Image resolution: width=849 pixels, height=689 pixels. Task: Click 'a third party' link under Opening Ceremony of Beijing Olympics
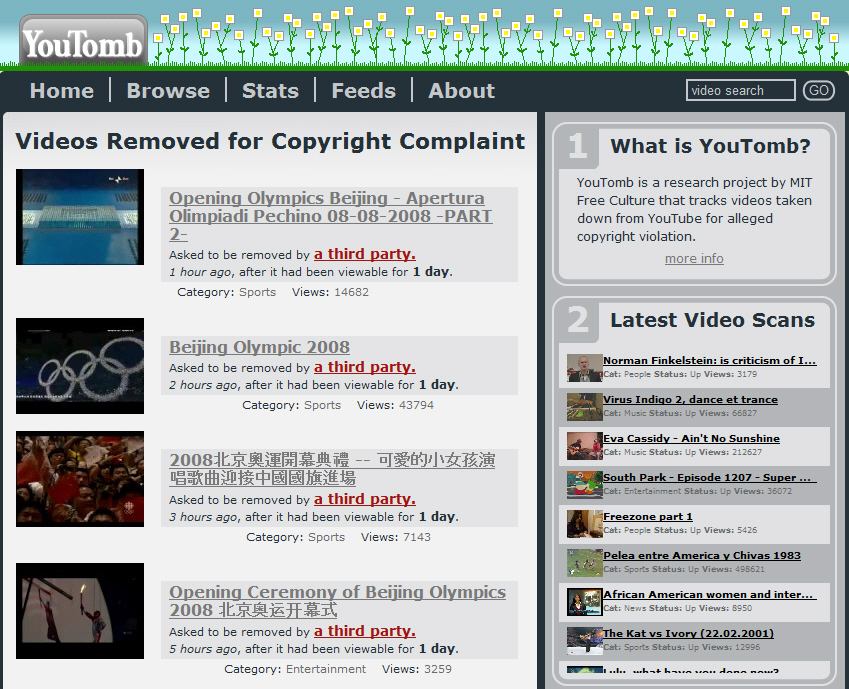pos(365,632)
